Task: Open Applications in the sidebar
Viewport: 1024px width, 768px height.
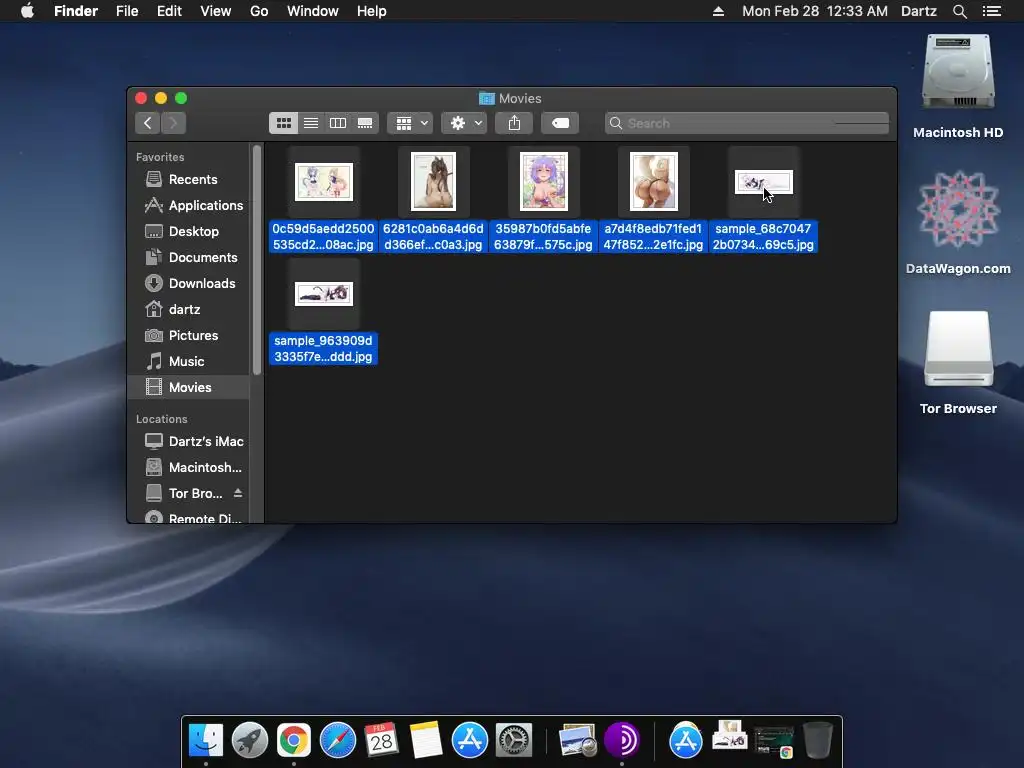Action: pyautogui.click(x=189, y=205)
